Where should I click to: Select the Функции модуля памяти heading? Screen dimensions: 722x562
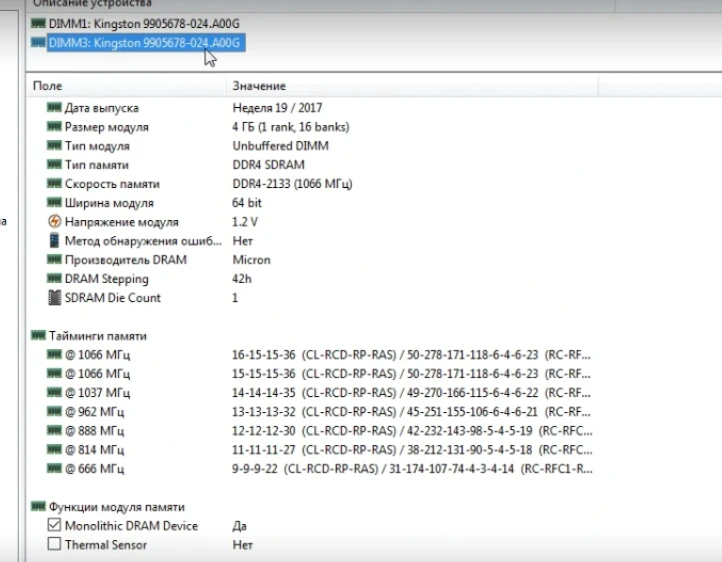117,507
